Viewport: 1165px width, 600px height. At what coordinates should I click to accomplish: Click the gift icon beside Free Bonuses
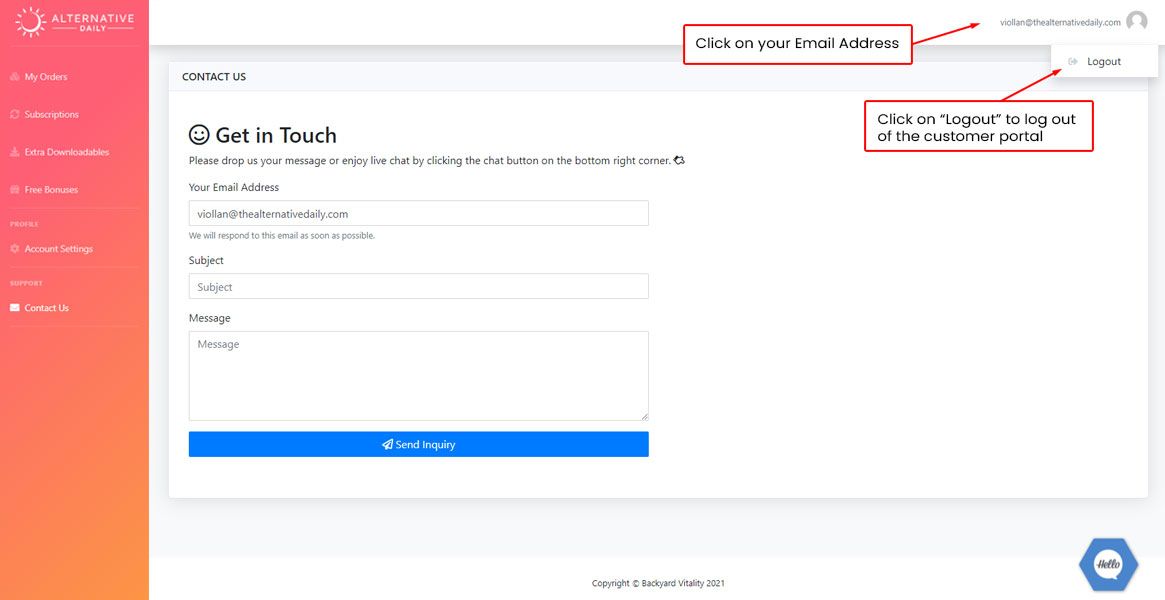click(x=14, y=190)
